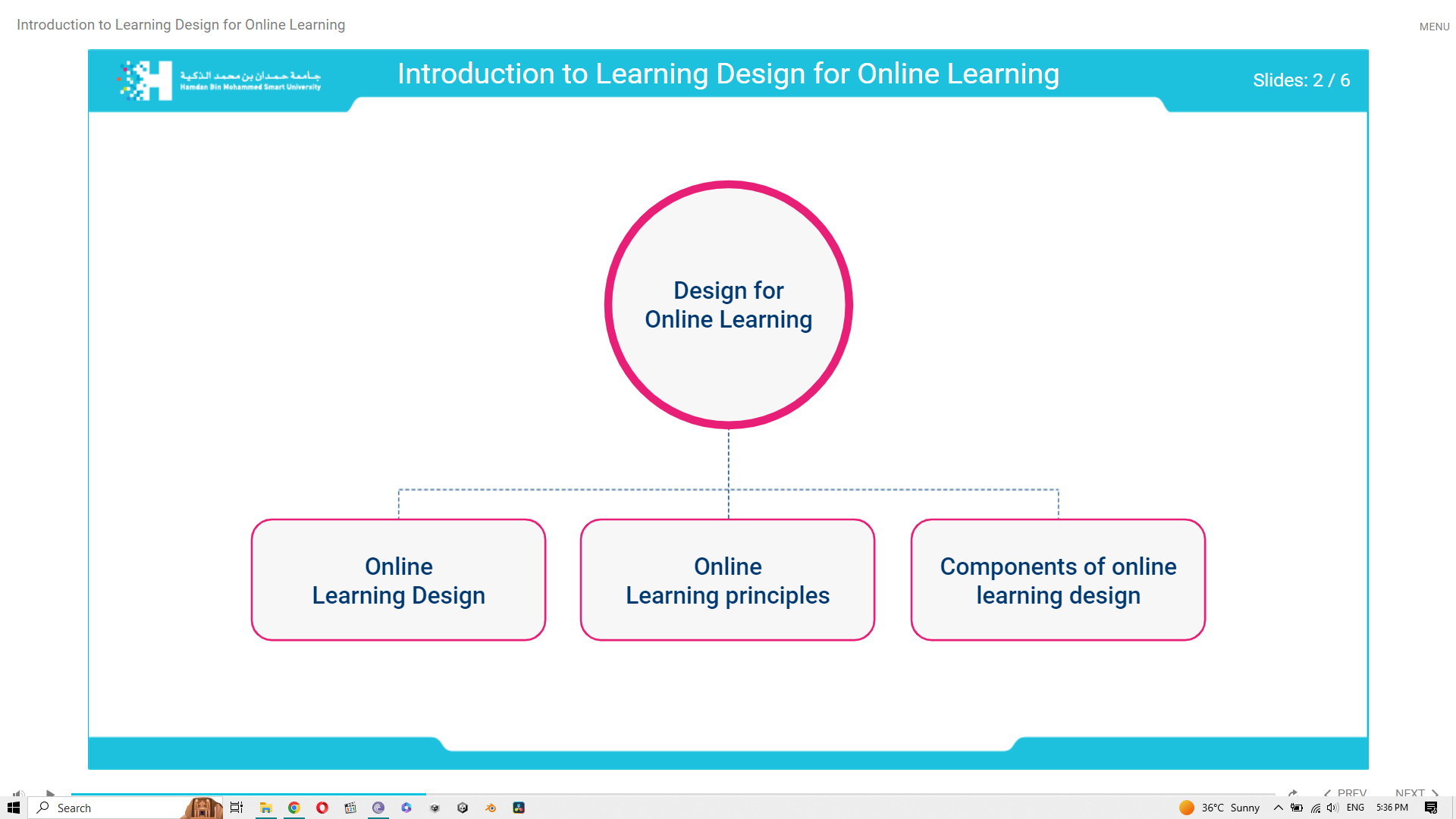Open DaVinci Resolve from taskbar
This screenshot has height=819, width=1456.
pyautogui.click(x=519, y=808)
